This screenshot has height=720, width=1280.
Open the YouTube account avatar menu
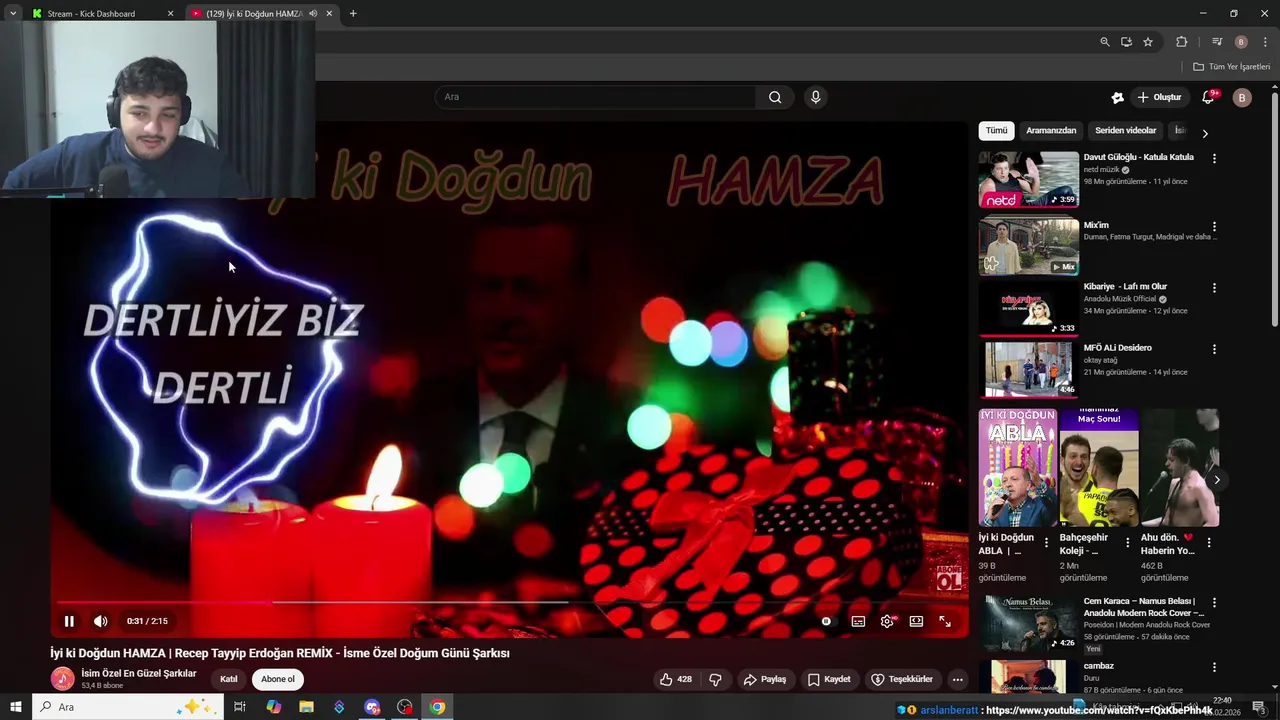pyautogui.click(x=1242, y=97)
